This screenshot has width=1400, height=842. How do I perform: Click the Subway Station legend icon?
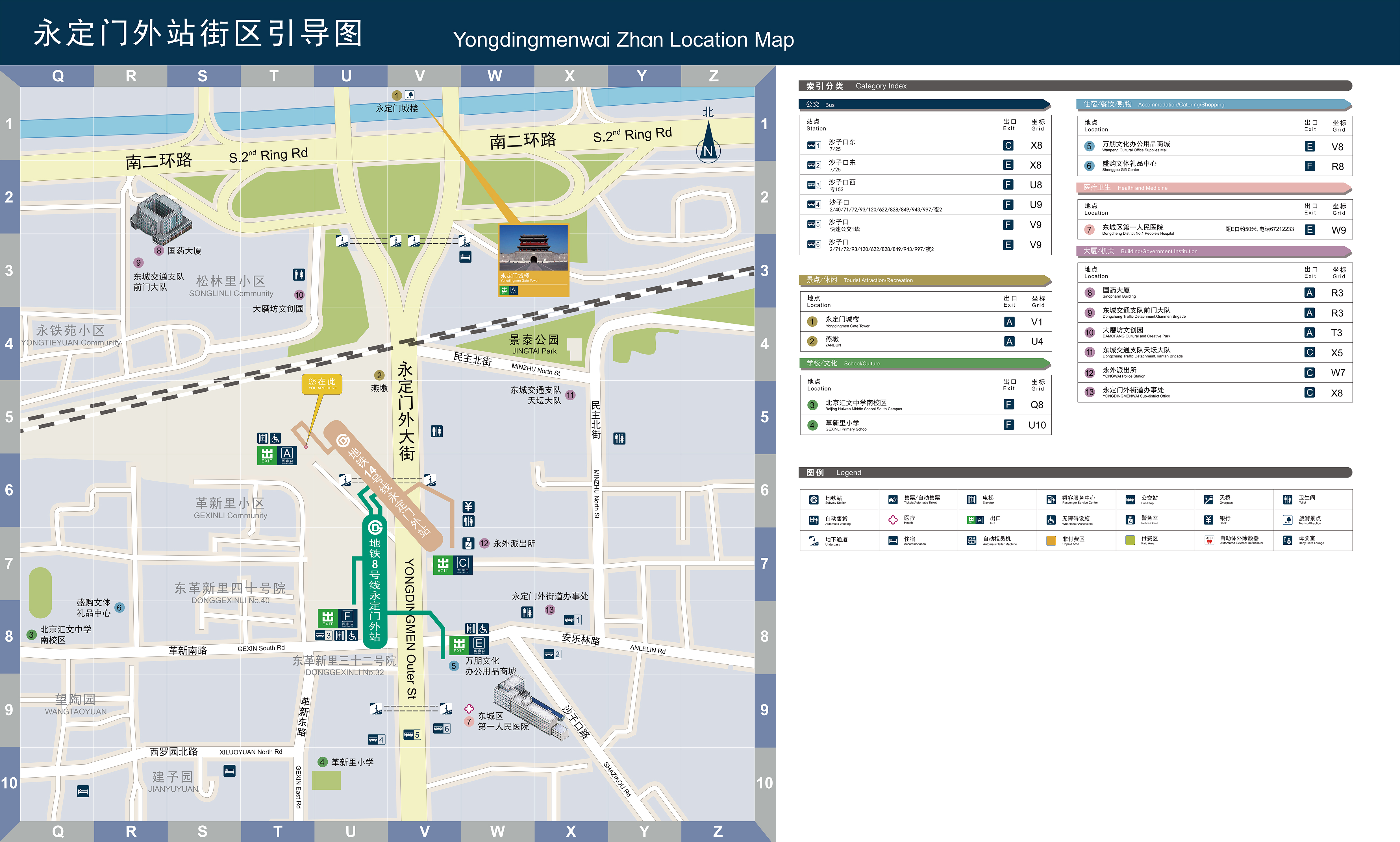(814, 500)
